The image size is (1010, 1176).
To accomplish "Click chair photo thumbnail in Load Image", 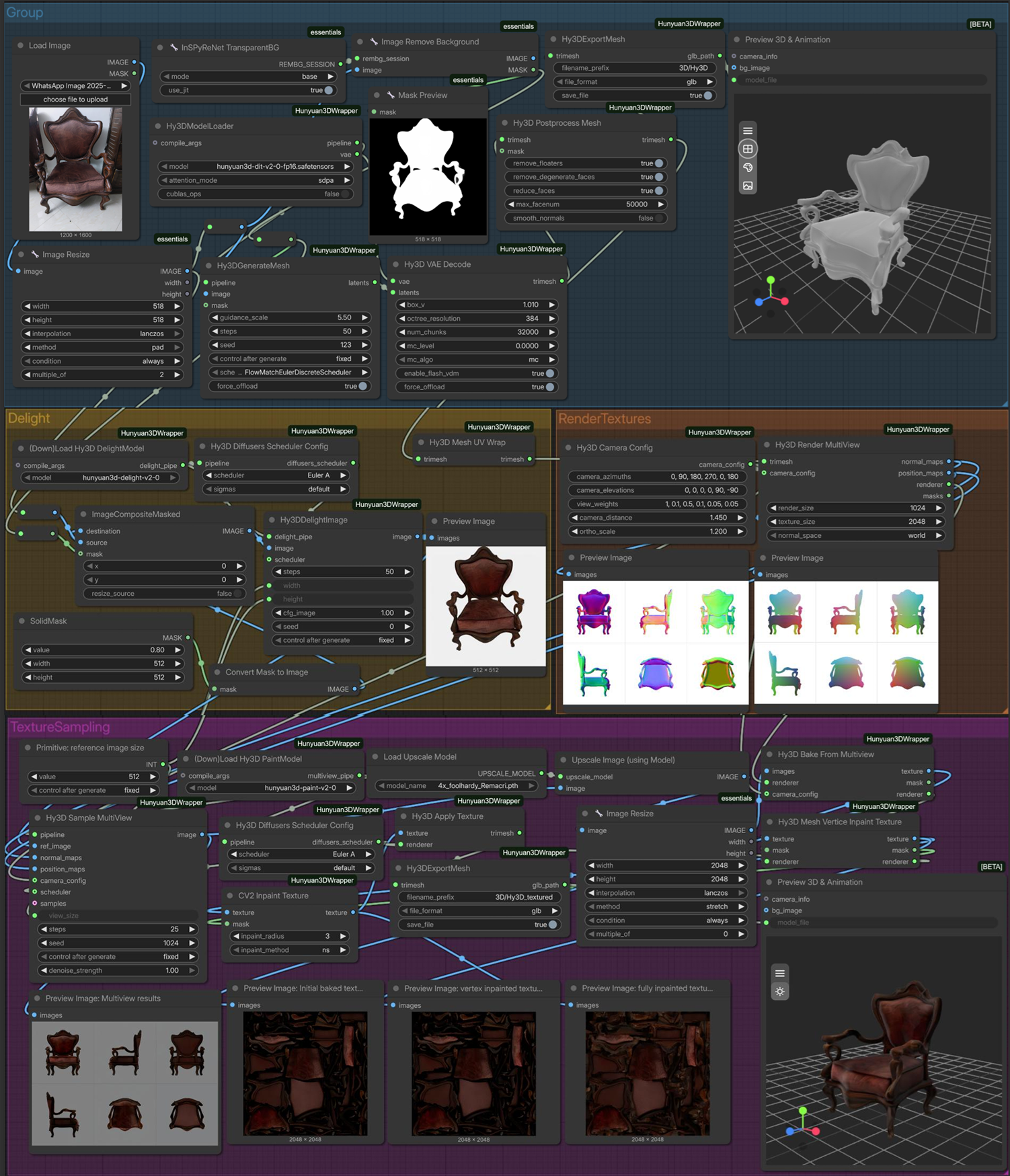I will tap(75, 169).
